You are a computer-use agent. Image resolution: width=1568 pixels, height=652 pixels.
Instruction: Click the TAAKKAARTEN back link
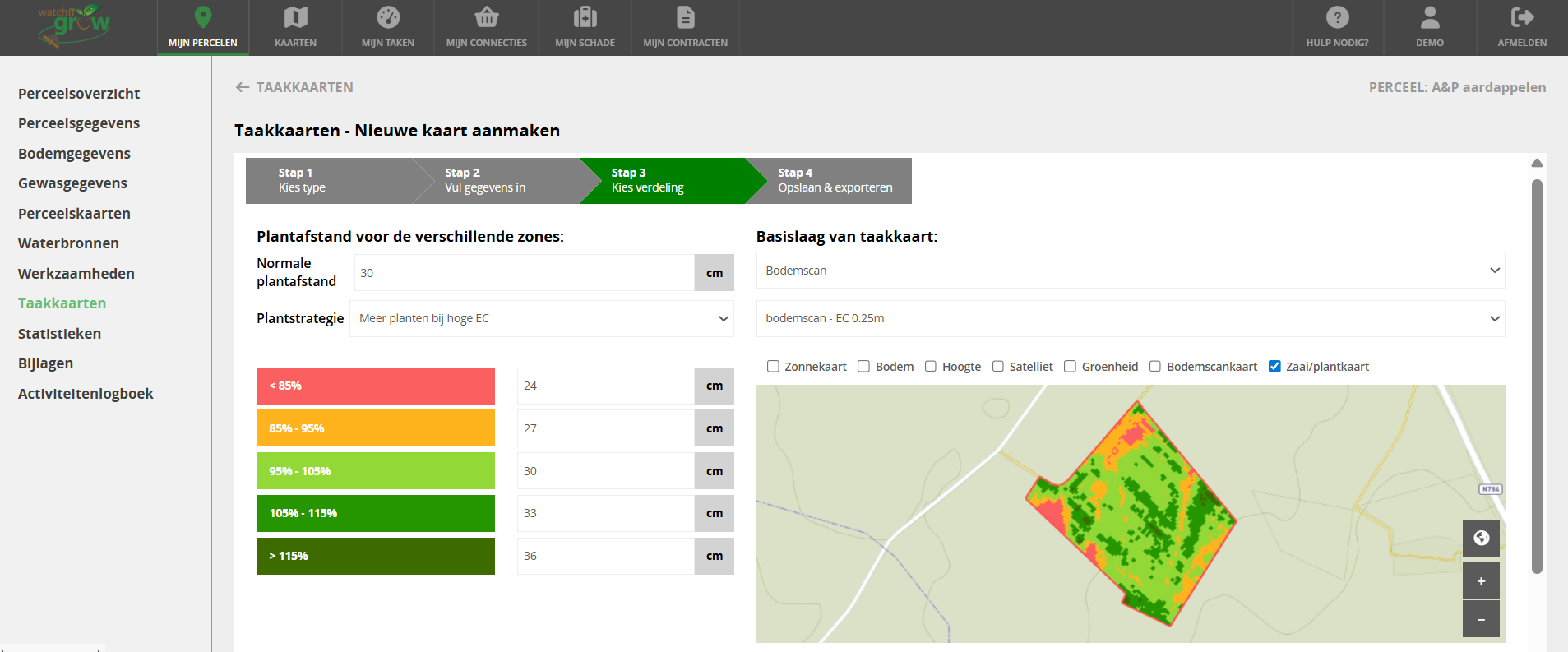click(304, 87)
